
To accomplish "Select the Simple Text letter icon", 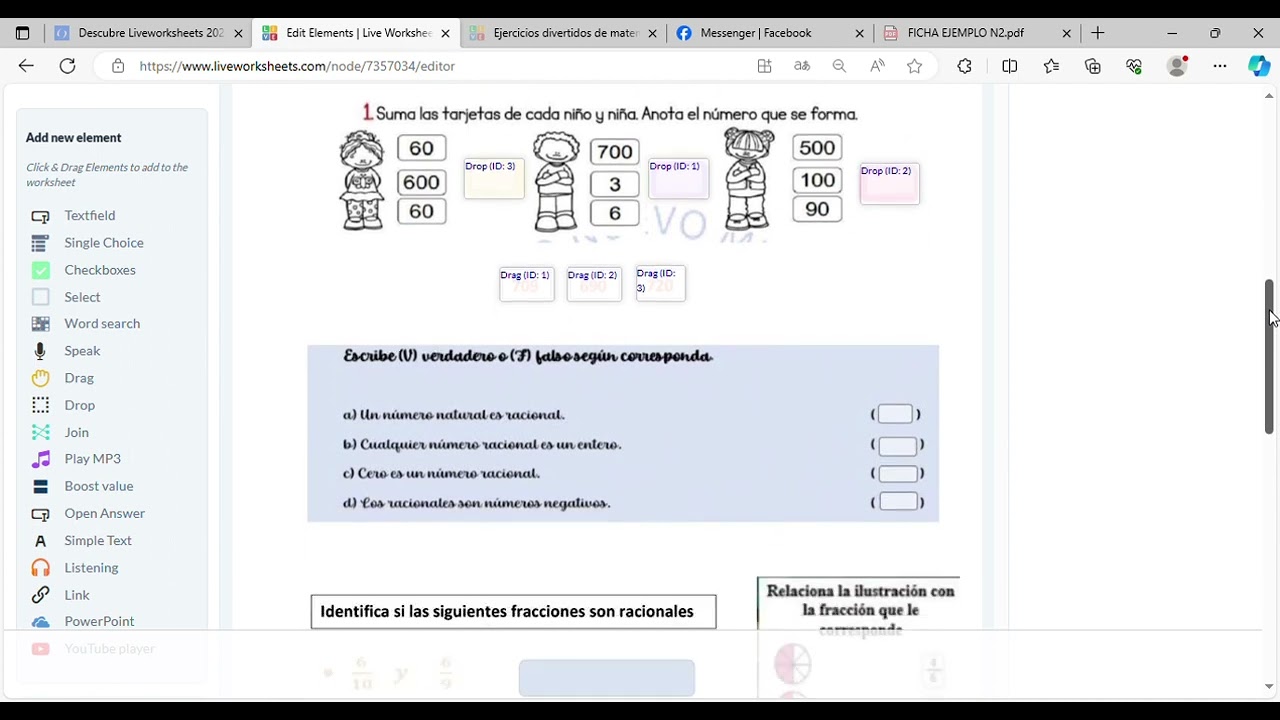I will pos(40,541).
